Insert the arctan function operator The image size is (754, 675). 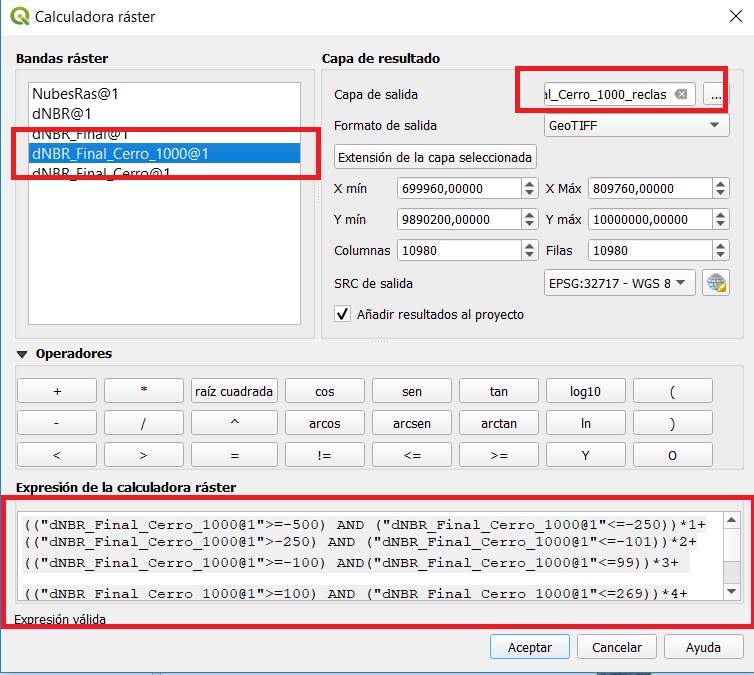point(498,423)
